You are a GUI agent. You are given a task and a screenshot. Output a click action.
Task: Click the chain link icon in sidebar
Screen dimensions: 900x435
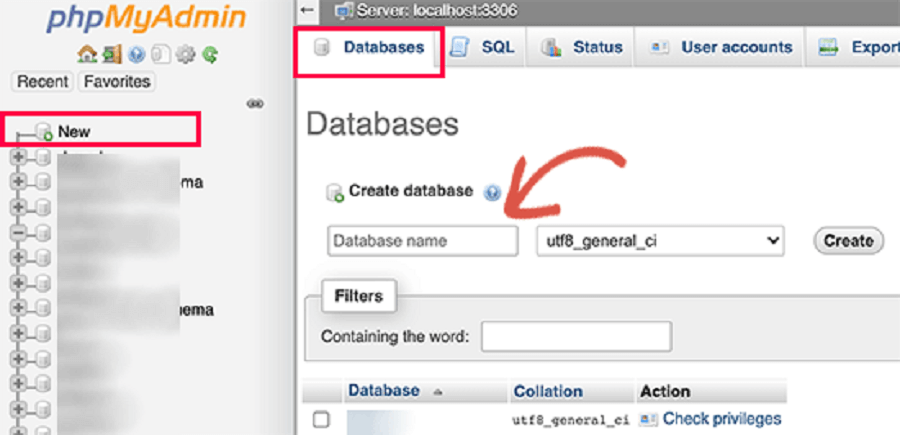click(255, 104)
